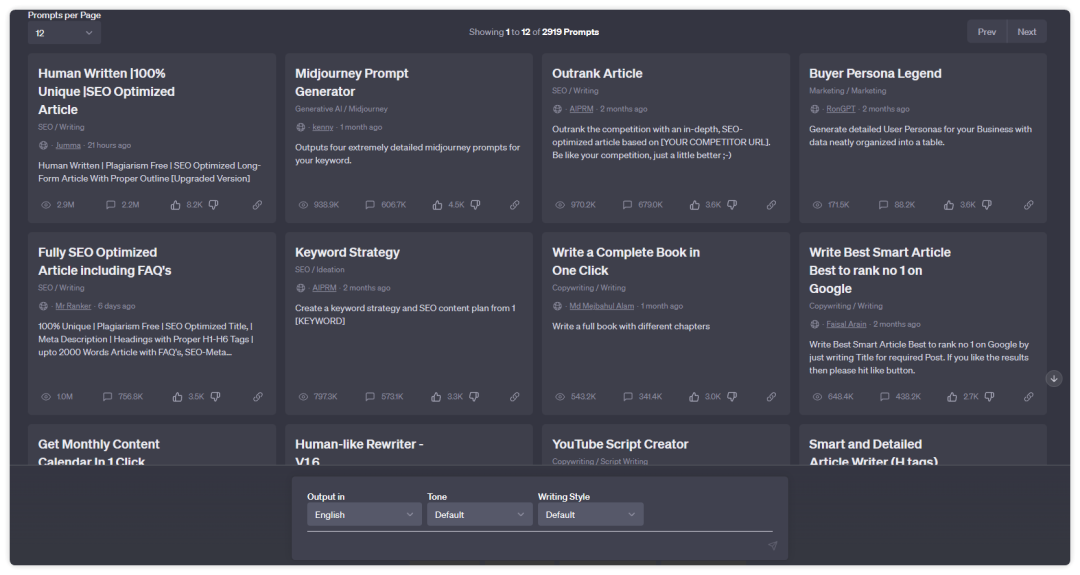Open the Writing Style dropdown
Image resolution: width=1080 pixels, height=575 pixels.
point(590,515)
